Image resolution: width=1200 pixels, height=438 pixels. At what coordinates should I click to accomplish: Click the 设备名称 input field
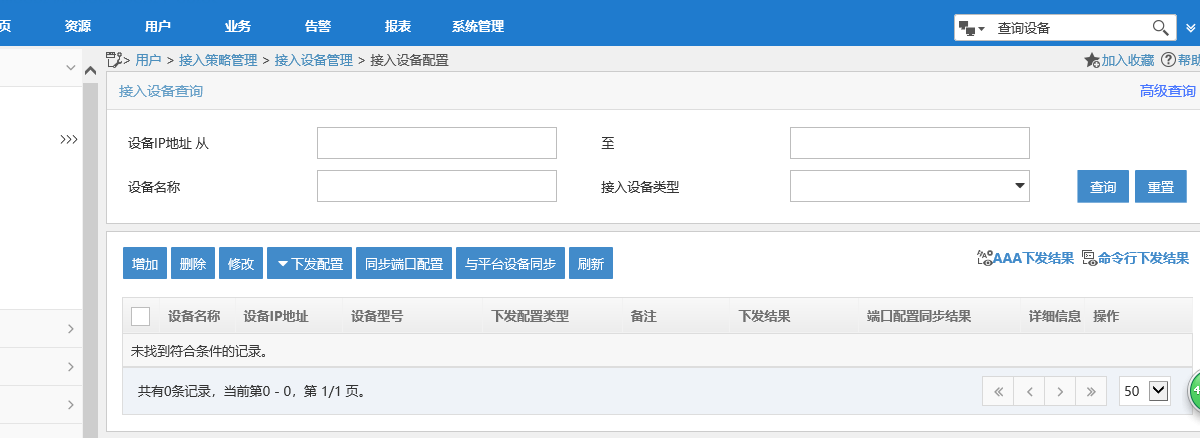(x=437, y=186)
